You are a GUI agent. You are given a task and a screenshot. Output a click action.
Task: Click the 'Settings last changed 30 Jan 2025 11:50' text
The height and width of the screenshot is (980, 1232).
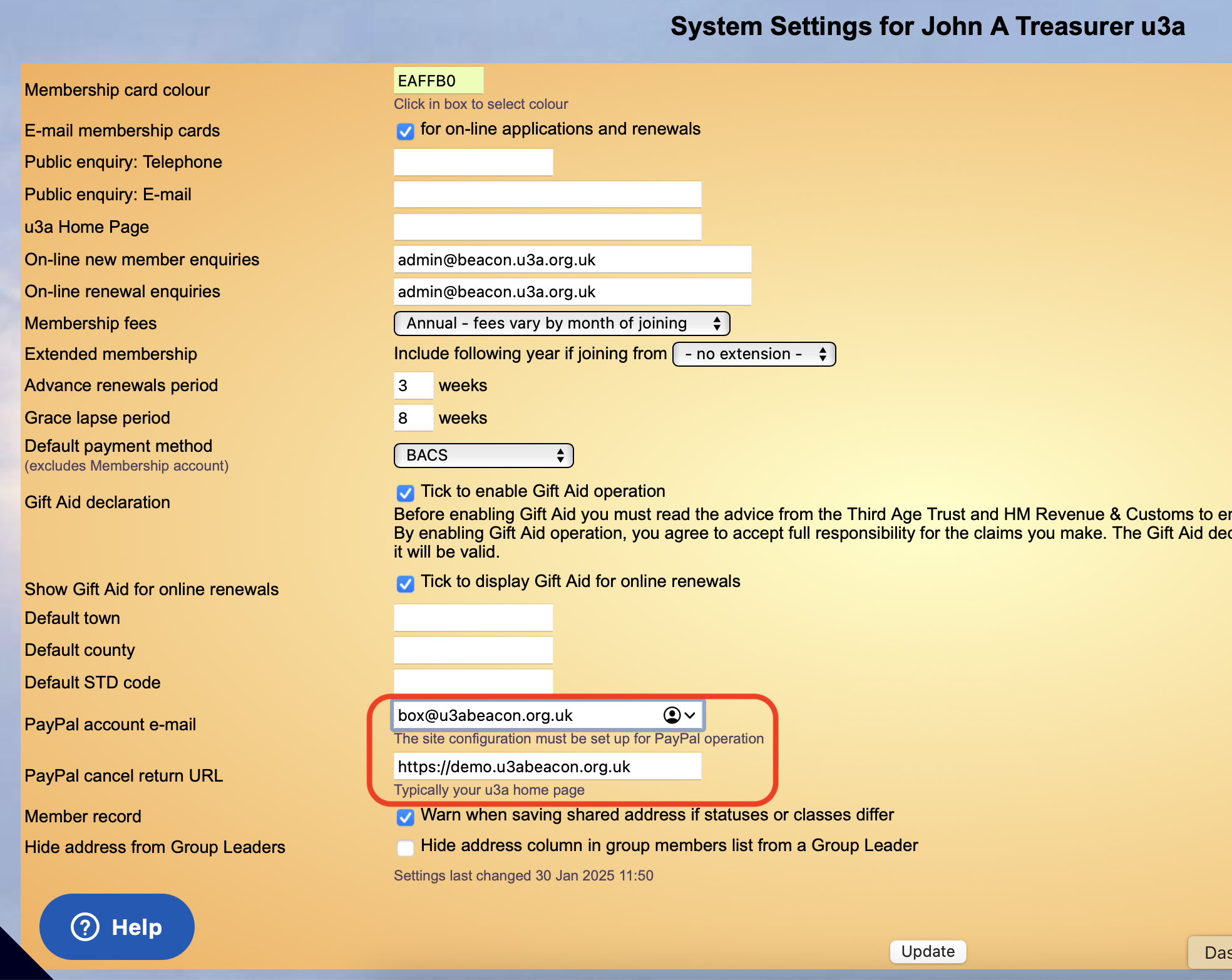pyautogui.click(x=523, y=875)
